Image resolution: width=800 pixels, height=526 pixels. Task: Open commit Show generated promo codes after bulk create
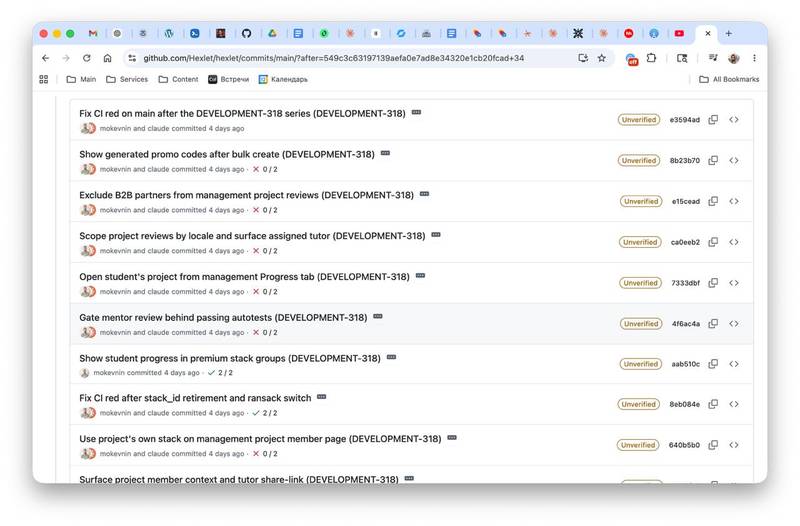(227, 154)
